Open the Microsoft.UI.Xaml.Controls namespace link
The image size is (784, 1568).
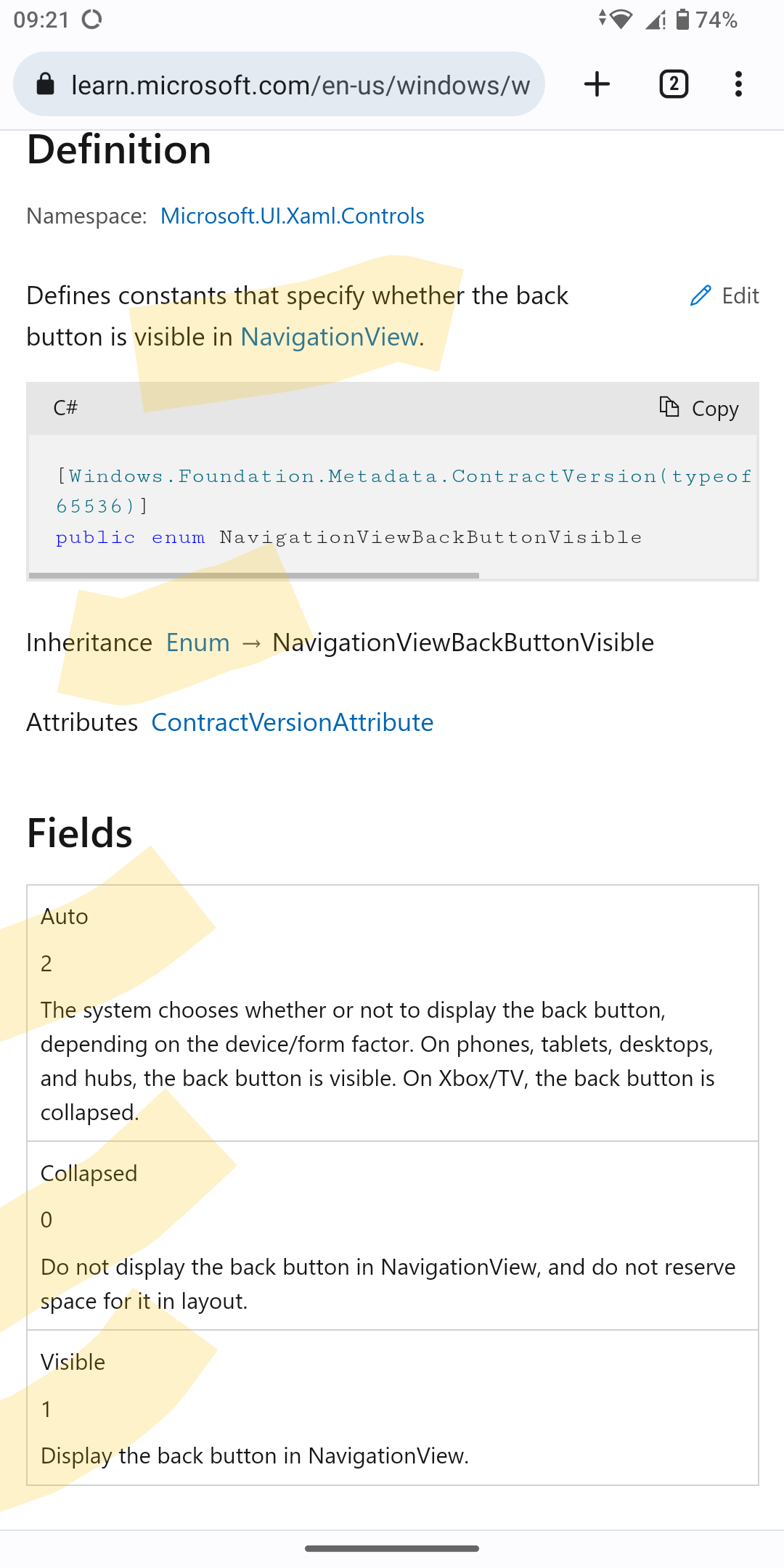coord(293,216)
